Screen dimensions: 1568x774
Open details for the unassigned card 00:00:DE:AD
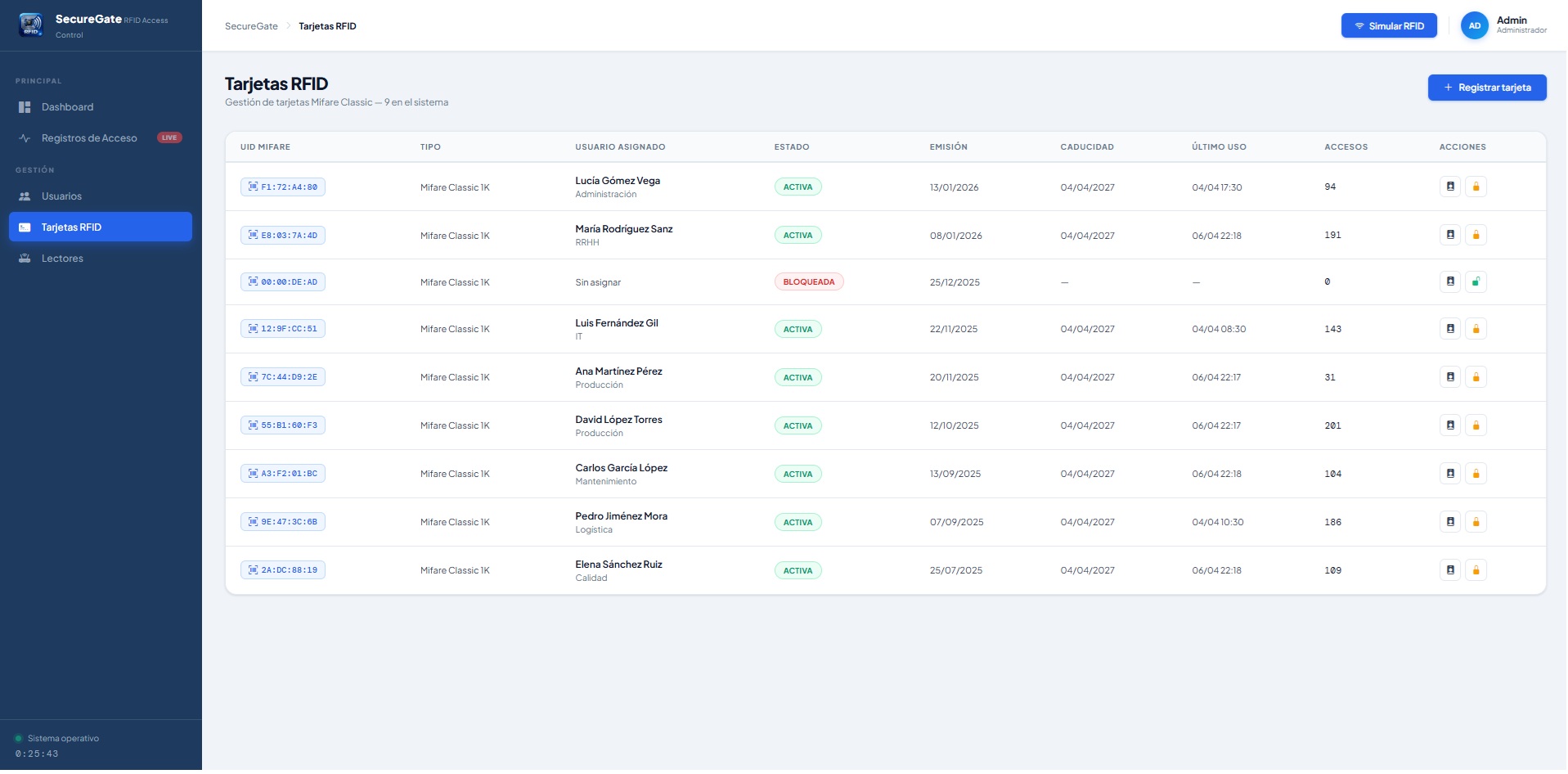[x=1452, y=281]
